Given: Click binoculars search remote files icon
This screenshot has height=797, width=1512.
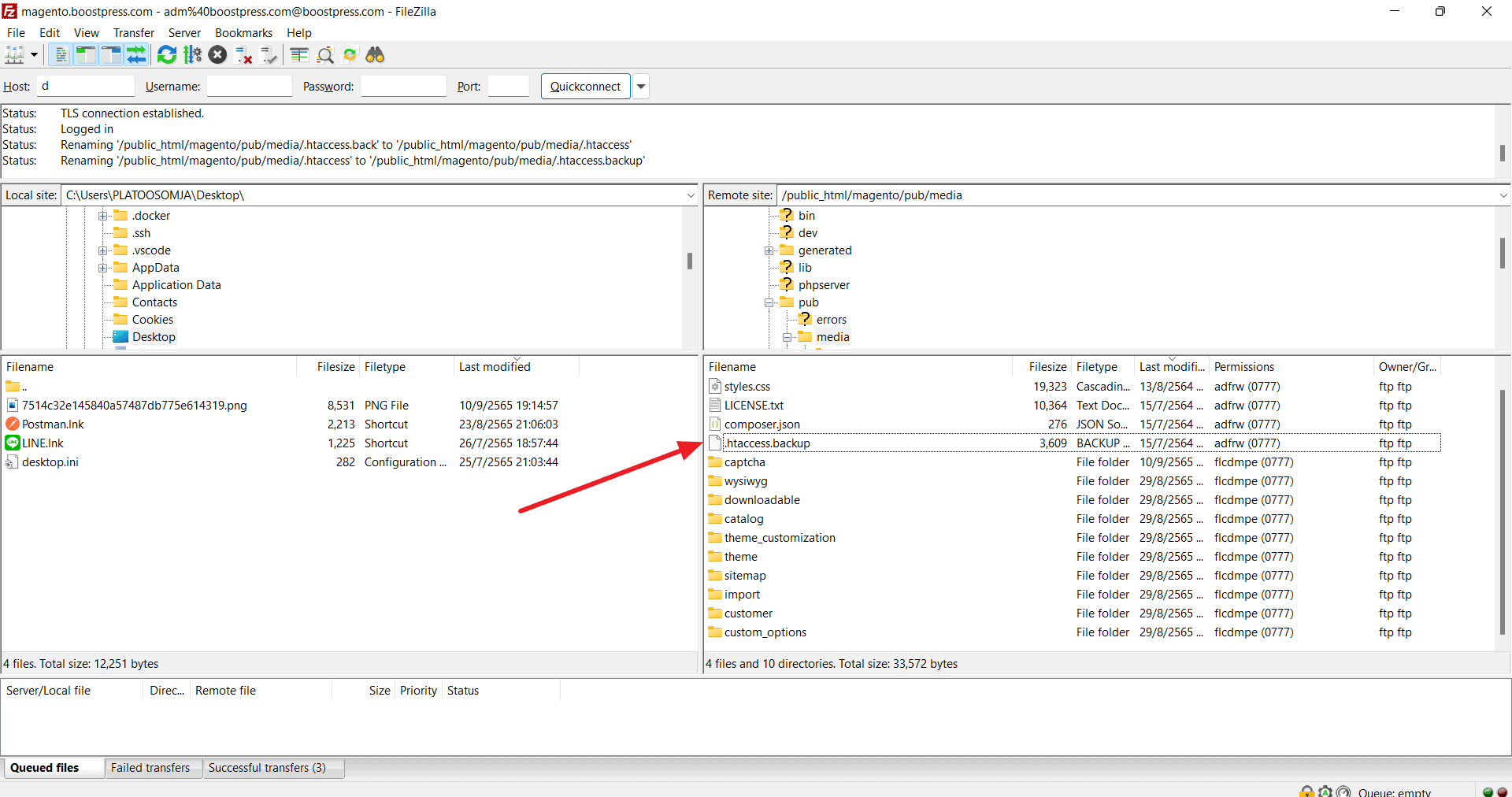Looking at the screenshot, I should click(375, 55).
